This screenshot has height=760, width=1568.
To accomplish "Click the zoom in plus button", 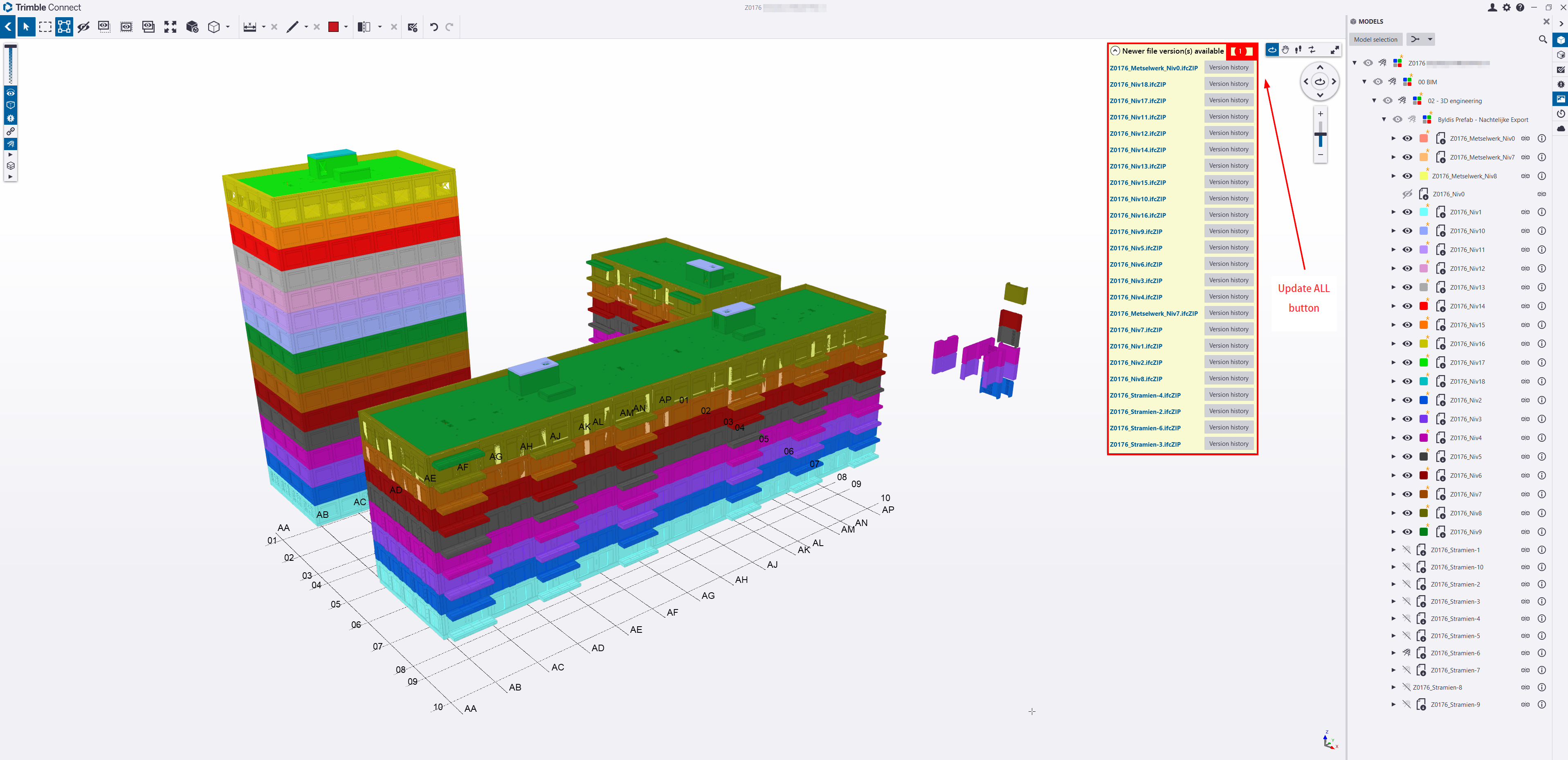I will coord(1320,114).
